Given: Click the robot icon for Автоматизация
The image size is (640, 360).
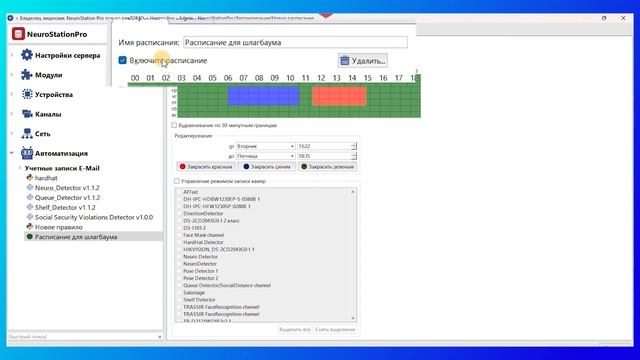Looking at the screenshot, I should tap(27, 153).
